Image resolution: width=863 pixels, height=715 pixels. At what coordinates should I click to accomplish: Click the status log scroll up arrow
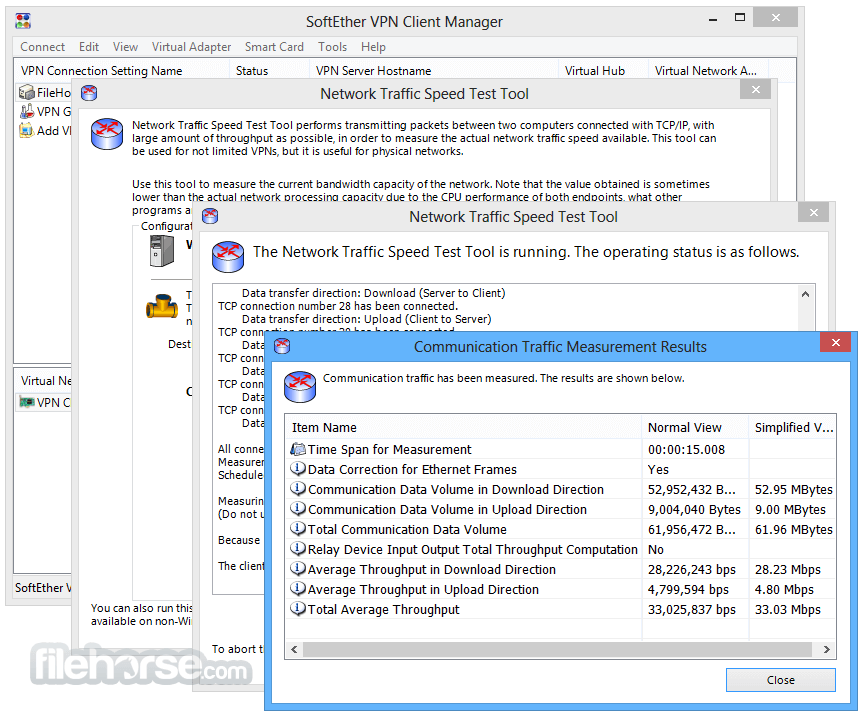coord(805,294)
